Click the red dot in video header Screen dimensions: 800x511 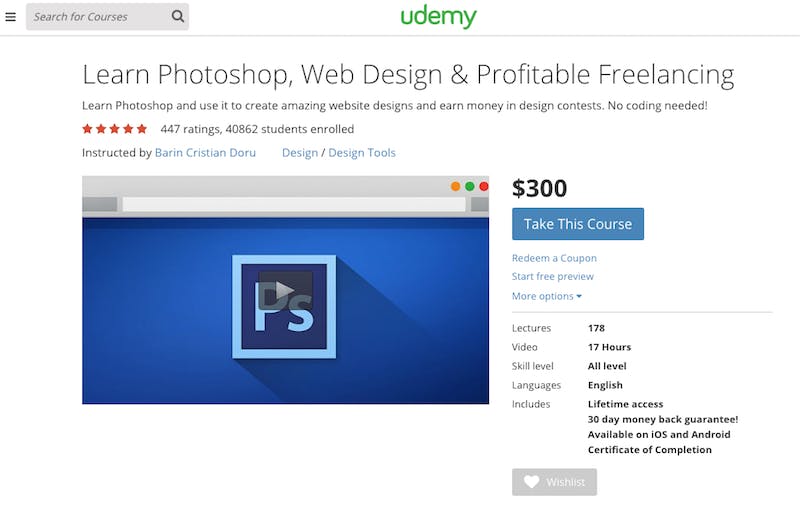[484, 186]
